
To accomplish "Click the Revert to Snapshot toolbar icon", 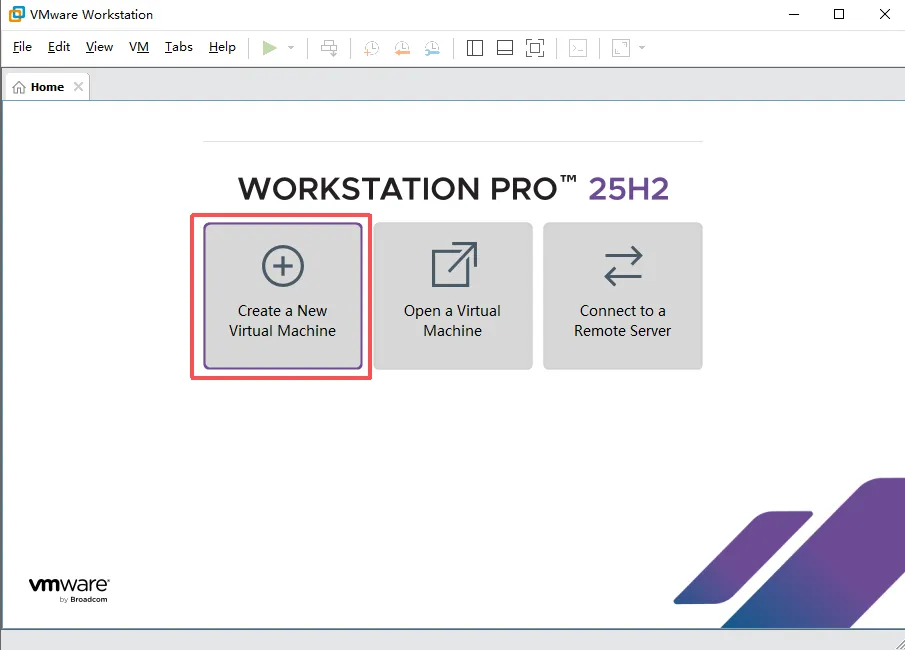I will (x=402, y=48).
